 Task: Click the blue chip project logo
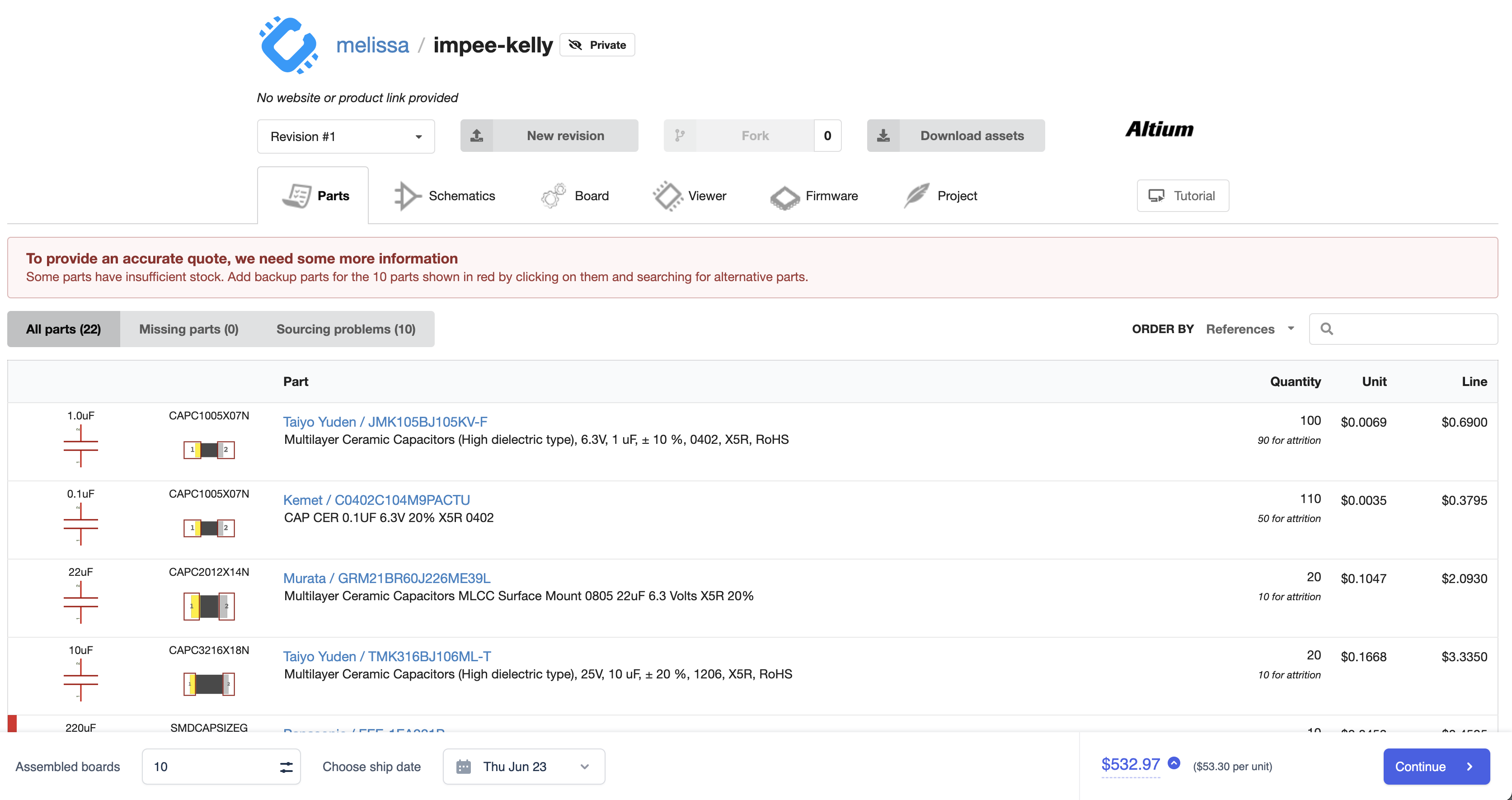[x=288, y=45]
